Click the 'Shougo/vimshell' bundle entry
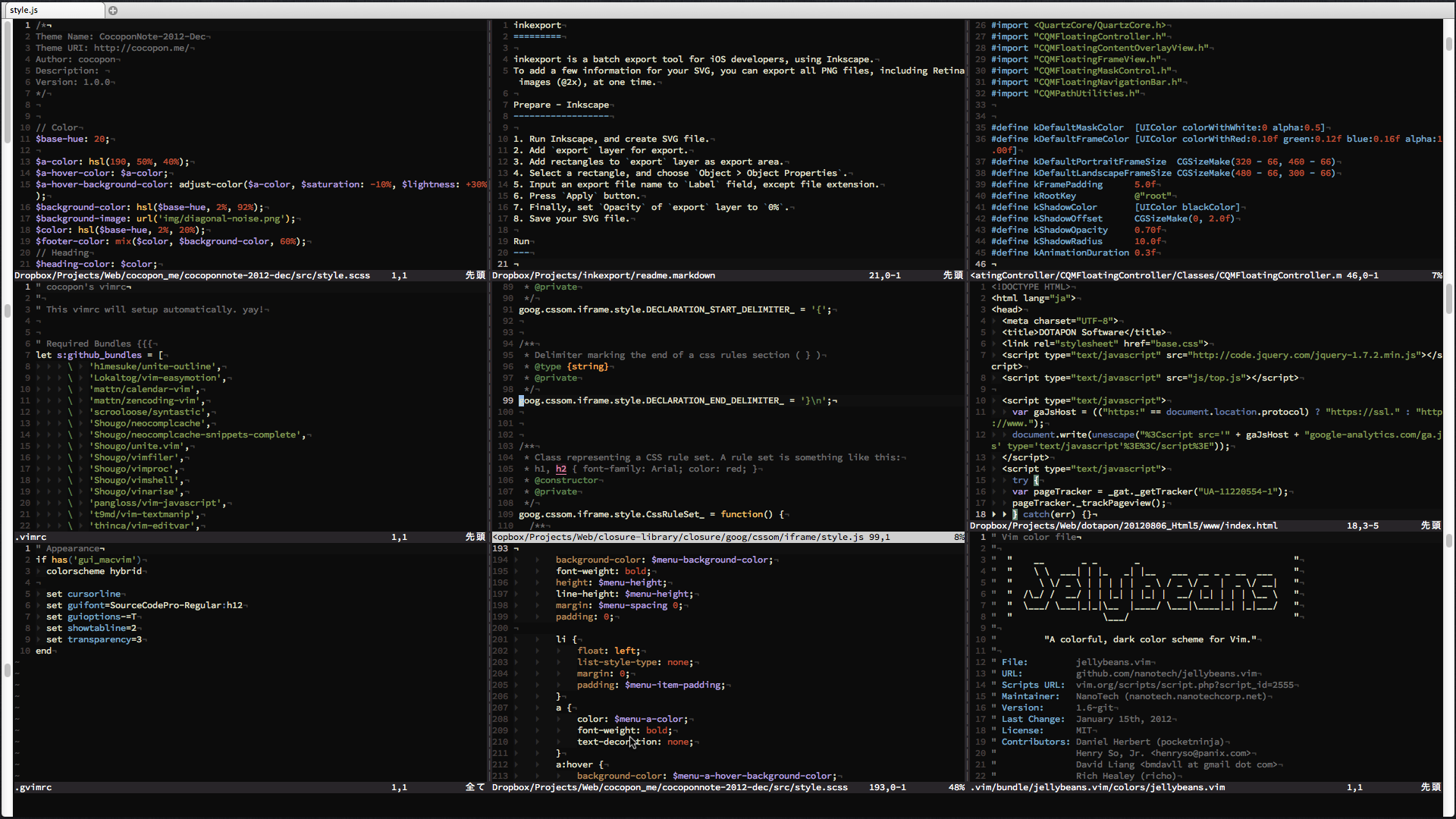The image size is (1456, 819). point(136,480)
